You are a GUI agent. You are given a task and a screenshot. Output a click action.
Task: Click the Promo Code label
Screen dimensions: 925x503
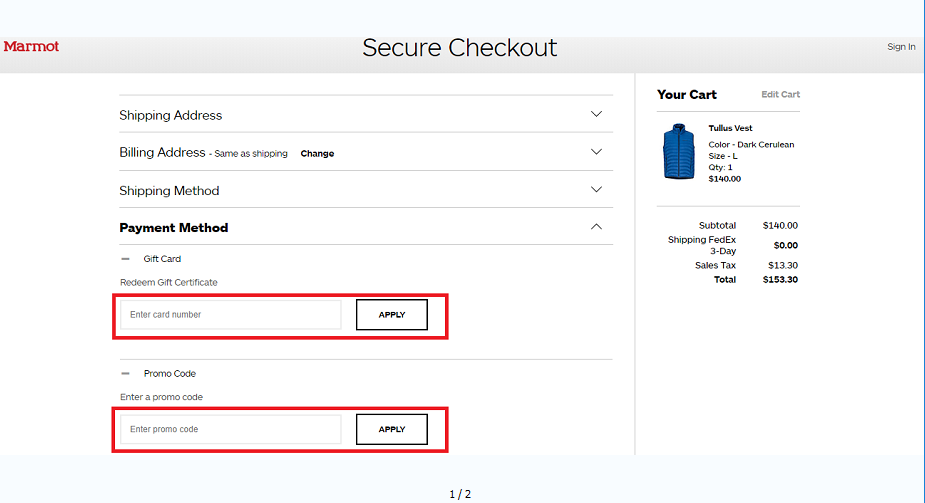coord(170,373)
